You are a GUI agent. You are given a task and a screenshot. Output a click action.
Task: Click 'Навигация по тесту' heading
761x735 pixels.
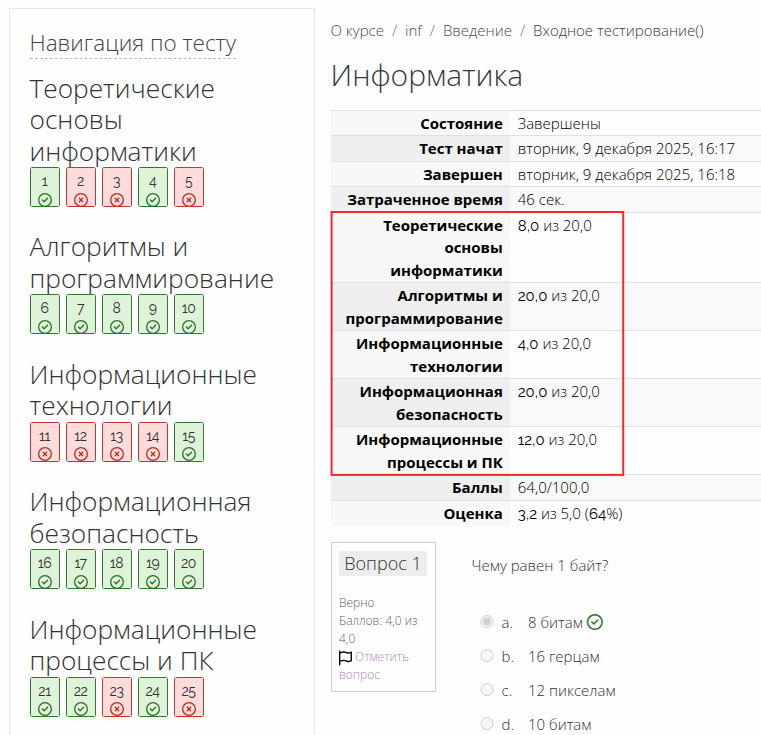(133, 44)
